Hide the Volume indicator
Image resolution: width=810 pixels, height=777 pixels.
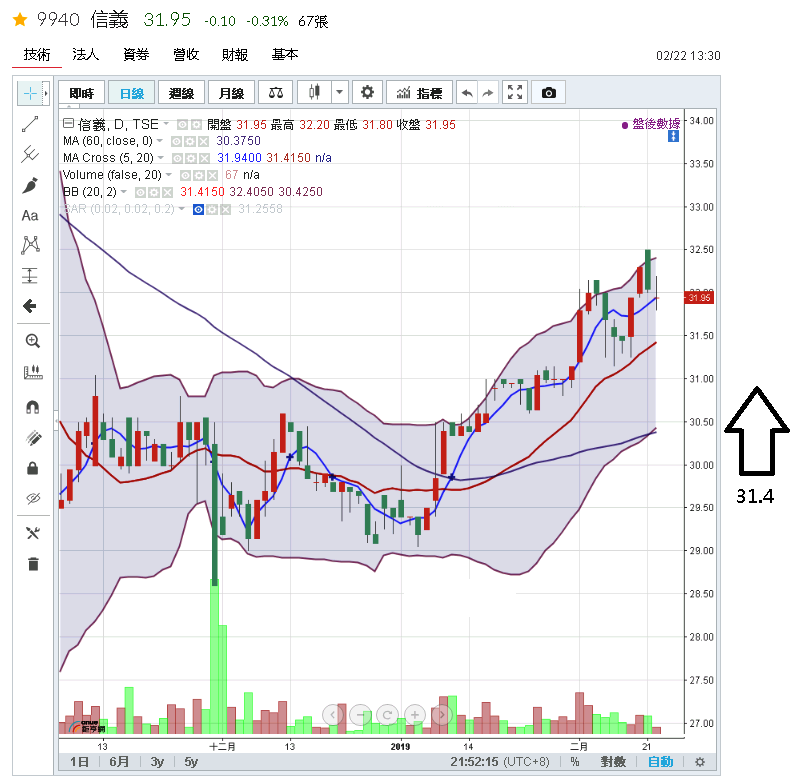(x=185, y=175)
